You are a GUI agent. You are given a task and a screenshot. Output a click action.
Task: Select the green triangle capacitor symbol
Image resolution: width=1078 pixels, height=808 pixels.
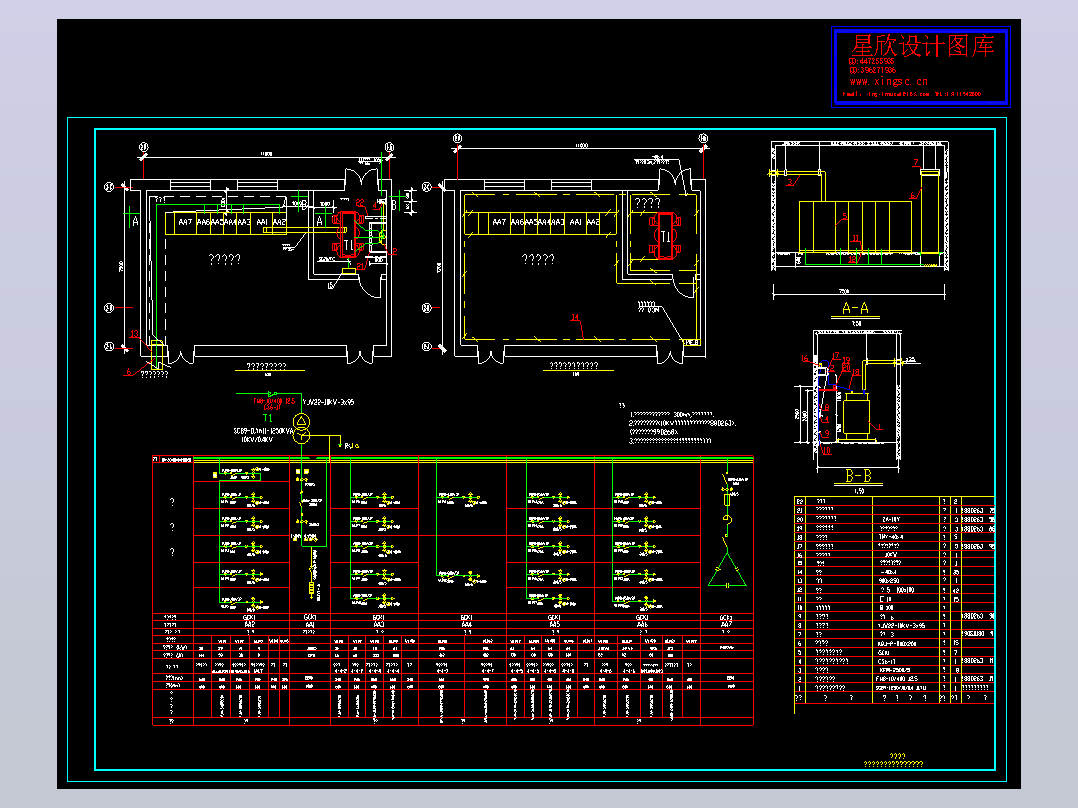[727, 570]
